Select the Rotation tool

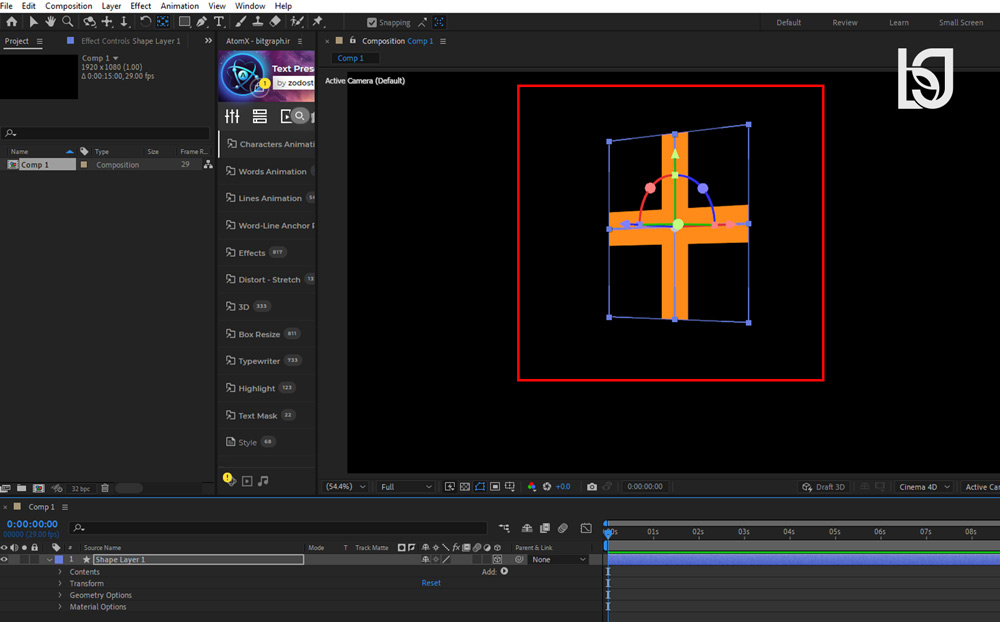point(145,22)
